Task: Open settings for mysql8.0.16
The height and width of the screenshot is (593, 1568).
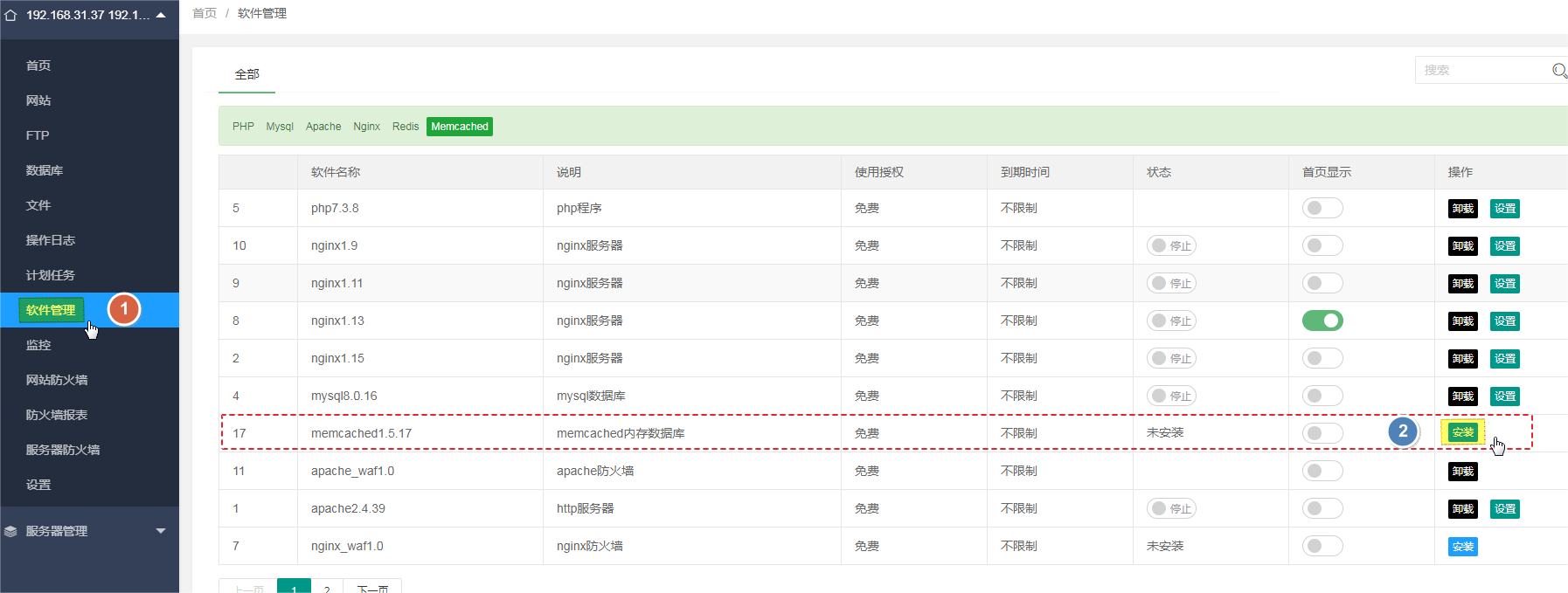Action: (x=1504, y=396)
